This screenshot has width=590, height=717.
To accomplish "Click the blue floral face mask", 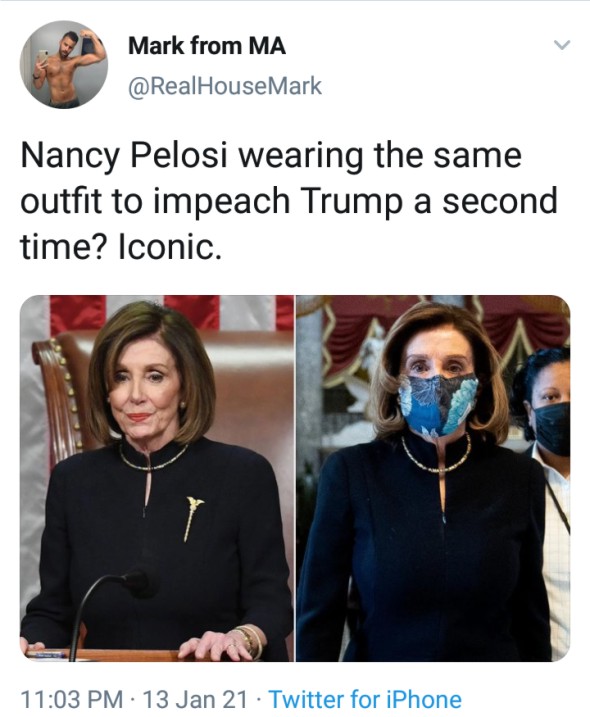I will tap(438, 404).
